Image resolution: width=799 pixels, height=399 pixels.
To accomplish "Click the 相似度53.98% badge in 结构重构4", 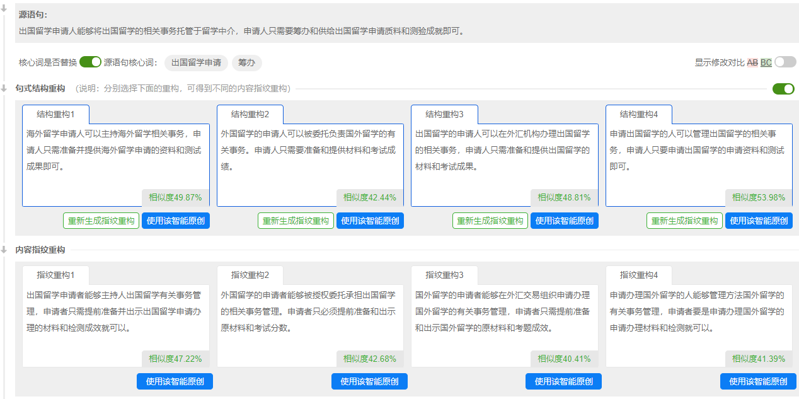I will point(759,198).
